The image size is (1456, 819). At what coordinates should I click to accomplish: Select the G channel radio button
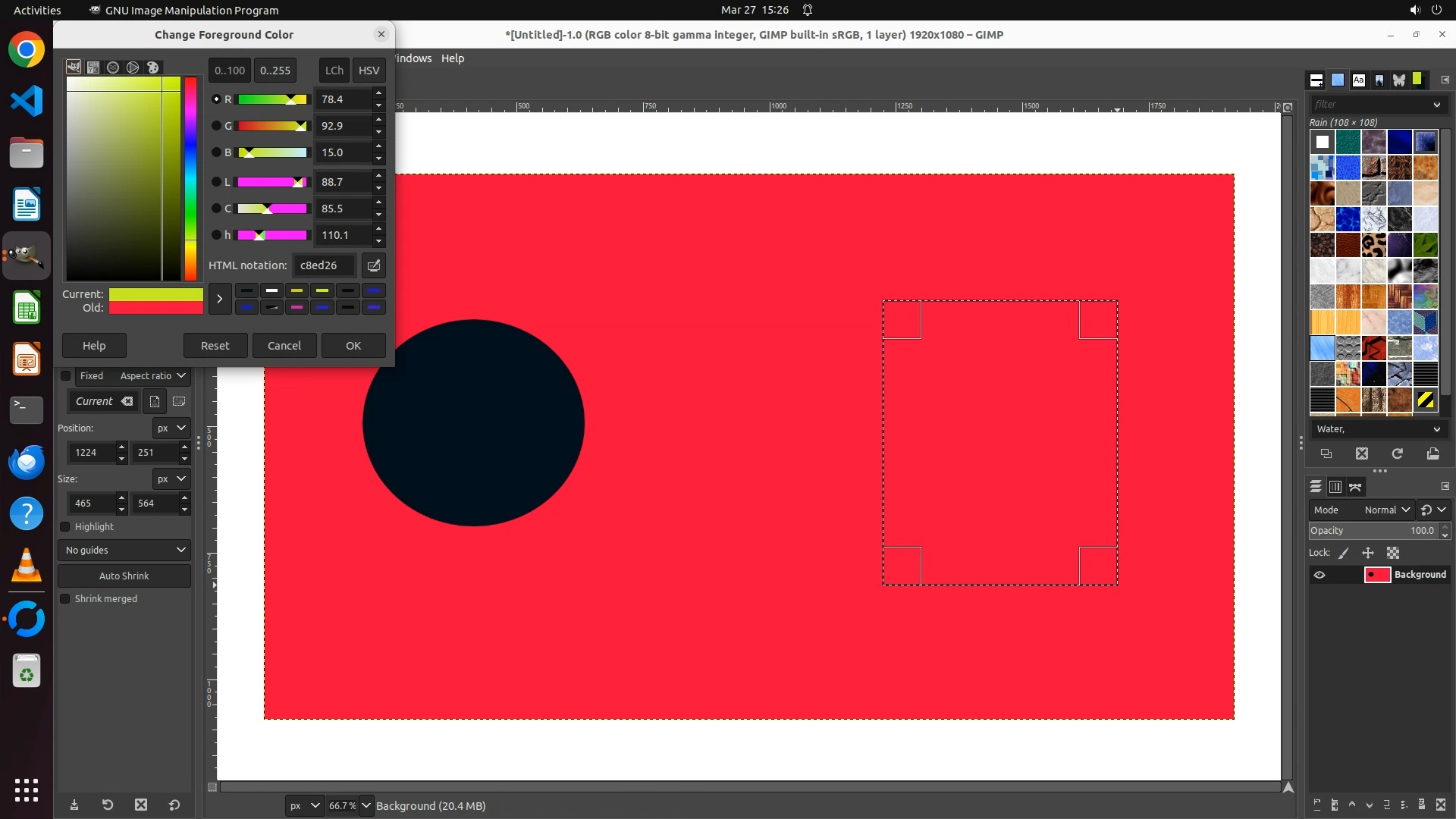(216, 126)
